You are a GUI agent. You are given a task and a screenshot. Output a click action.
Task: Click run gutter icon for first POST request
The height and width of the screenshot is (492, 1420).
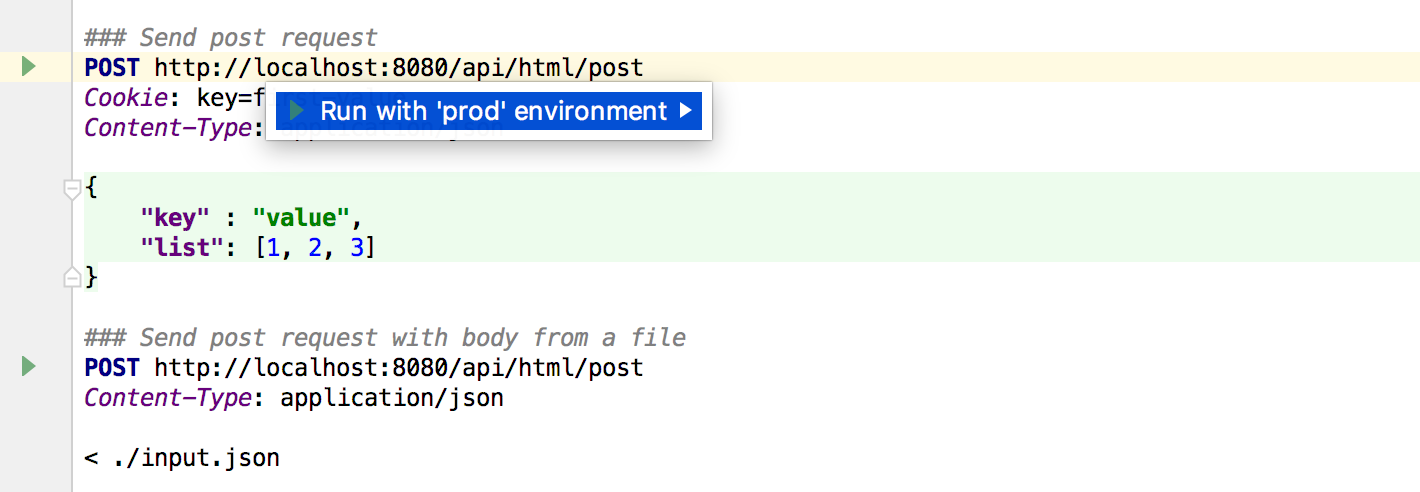tap(28, 67)
